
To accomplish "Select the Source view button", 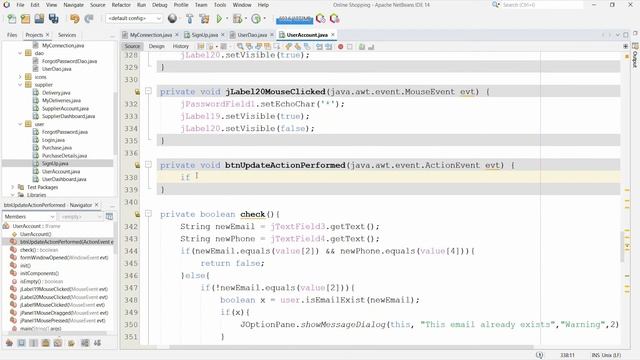I will [x=132, y=47].
